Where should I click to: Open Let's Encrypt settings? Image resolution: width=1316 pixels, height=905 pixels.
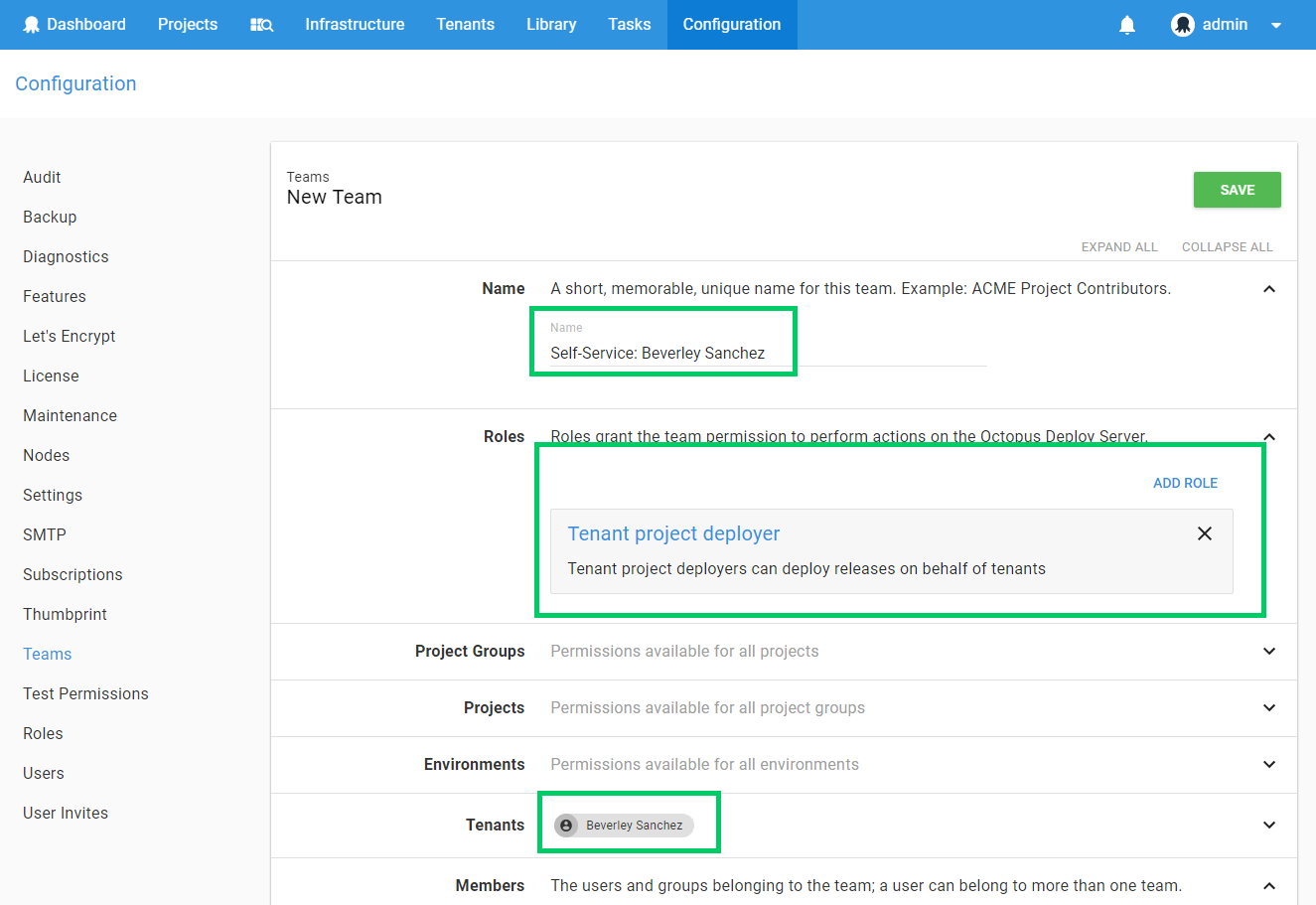click(x=70, y=337)
